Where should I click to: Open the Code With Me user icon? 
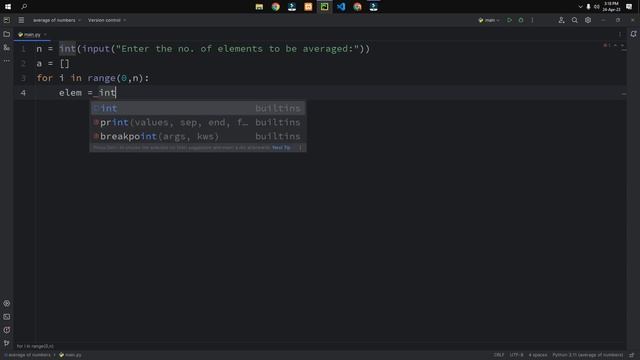pos(561,20)
